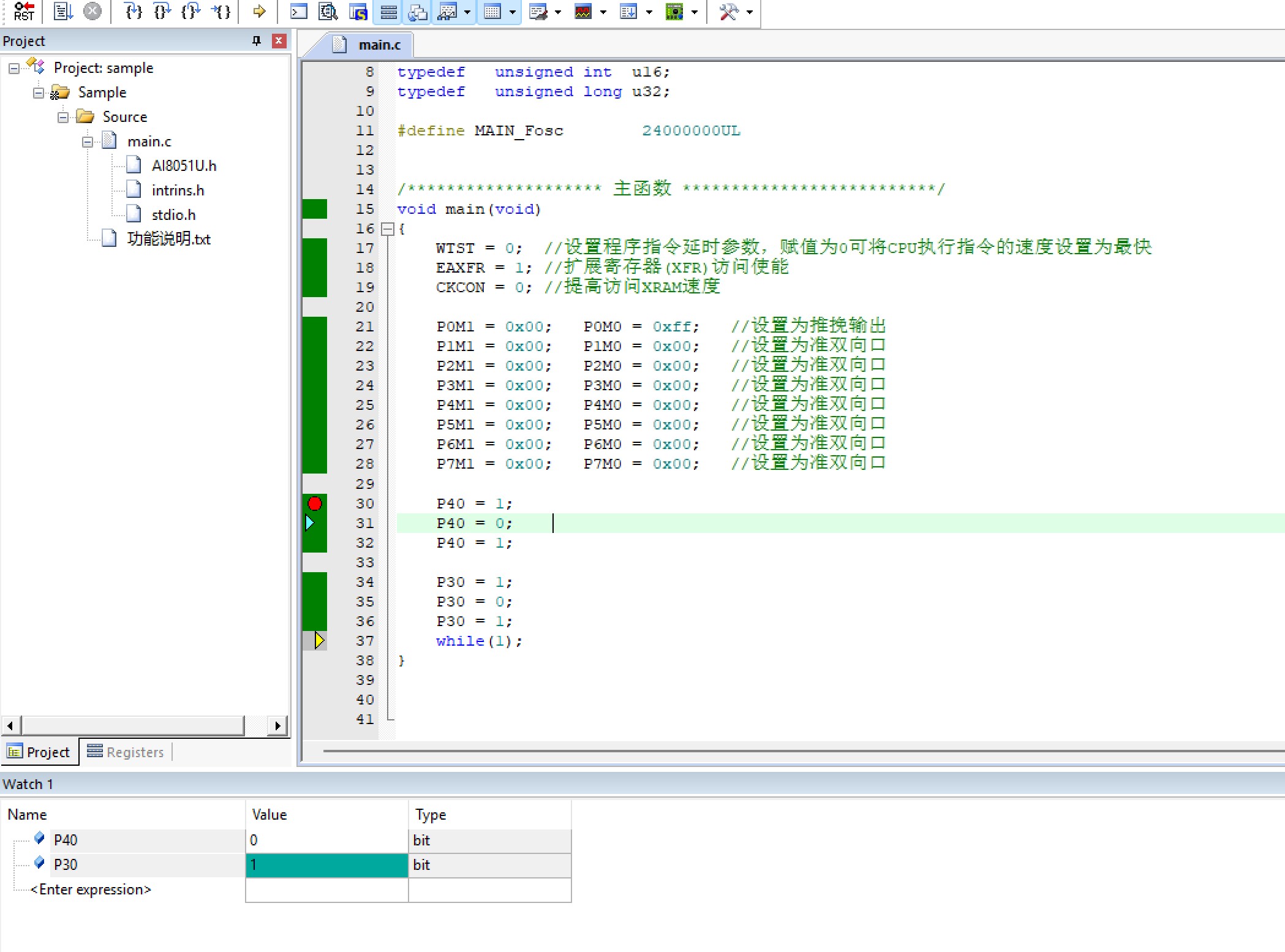Open the Serial windows dropdown arrow

(x=558, y=12)
